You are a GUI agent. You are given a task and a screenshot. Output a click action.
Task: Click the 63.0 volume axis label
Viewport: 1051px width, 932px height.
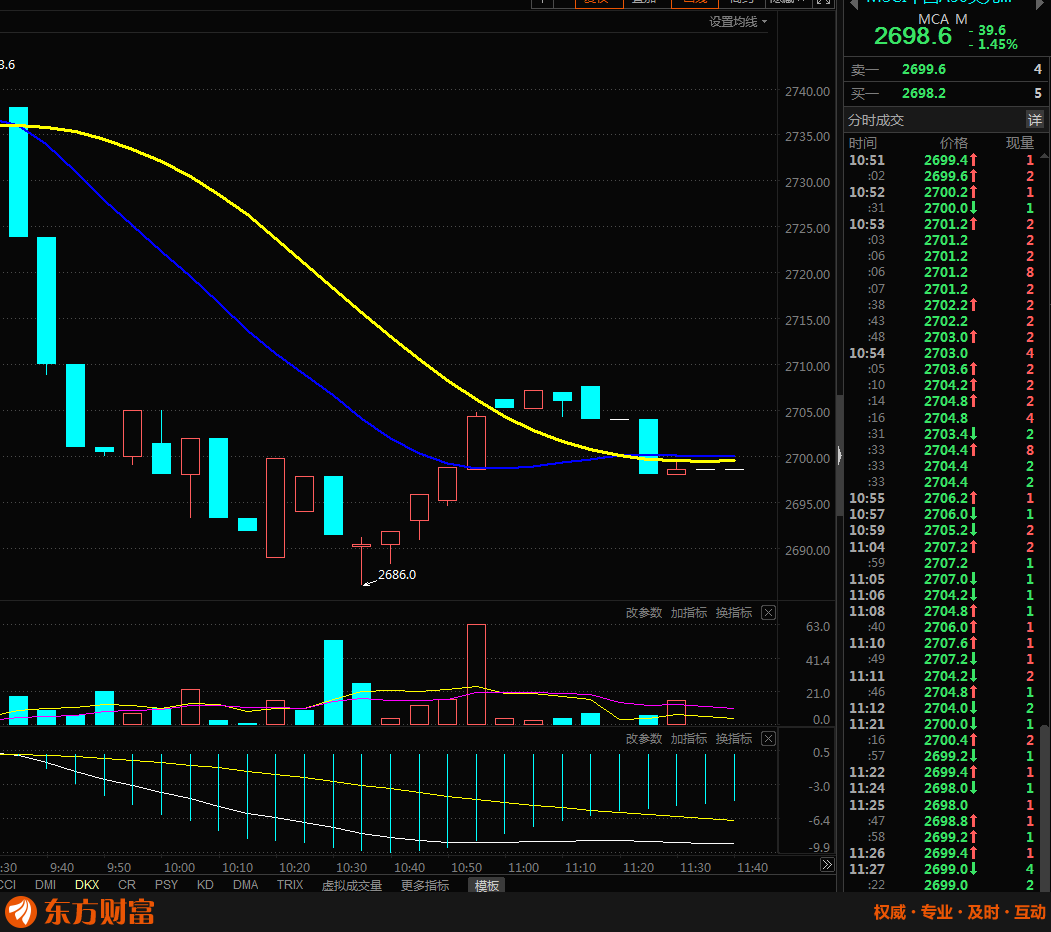(818, 627)
